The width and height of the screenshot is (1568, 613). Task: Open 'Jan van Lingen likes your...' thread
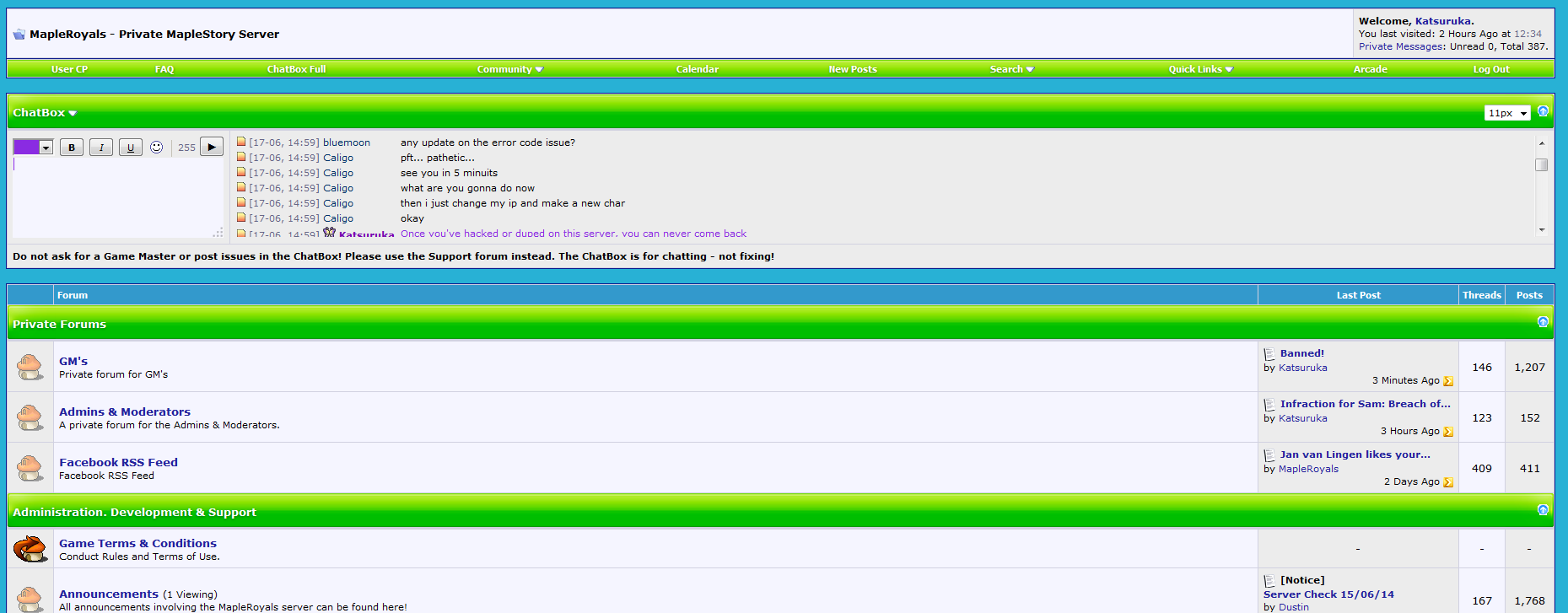coord(1355,454)
